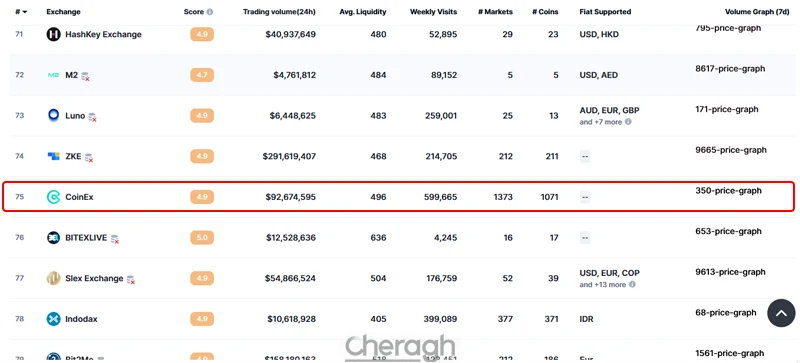Click the reserve data icon beside M2
The width and height of the screenshot is (800, 363).
pos(85,76)
